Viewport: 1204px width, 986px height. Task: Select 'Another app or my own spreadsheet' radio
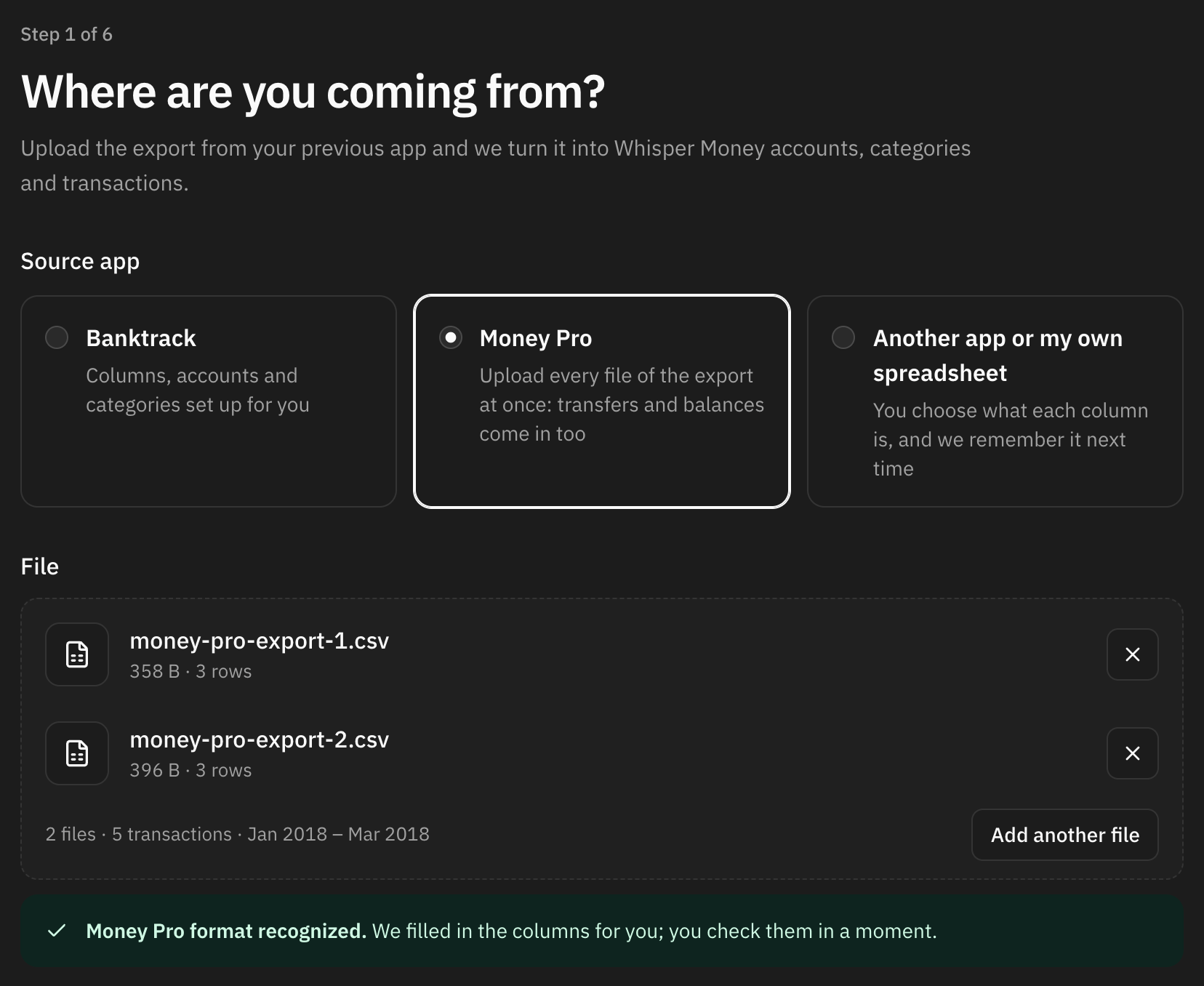[843, 337]
